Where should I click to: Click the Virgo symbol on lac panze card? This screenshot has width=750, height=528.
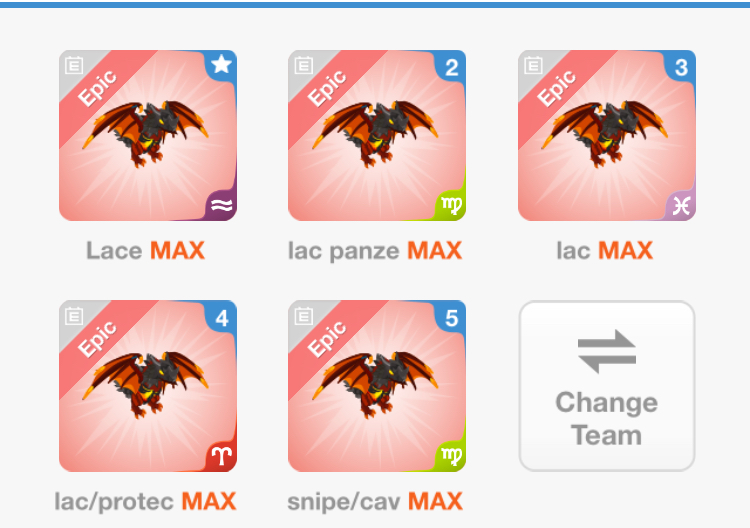(x=451, y=206)
